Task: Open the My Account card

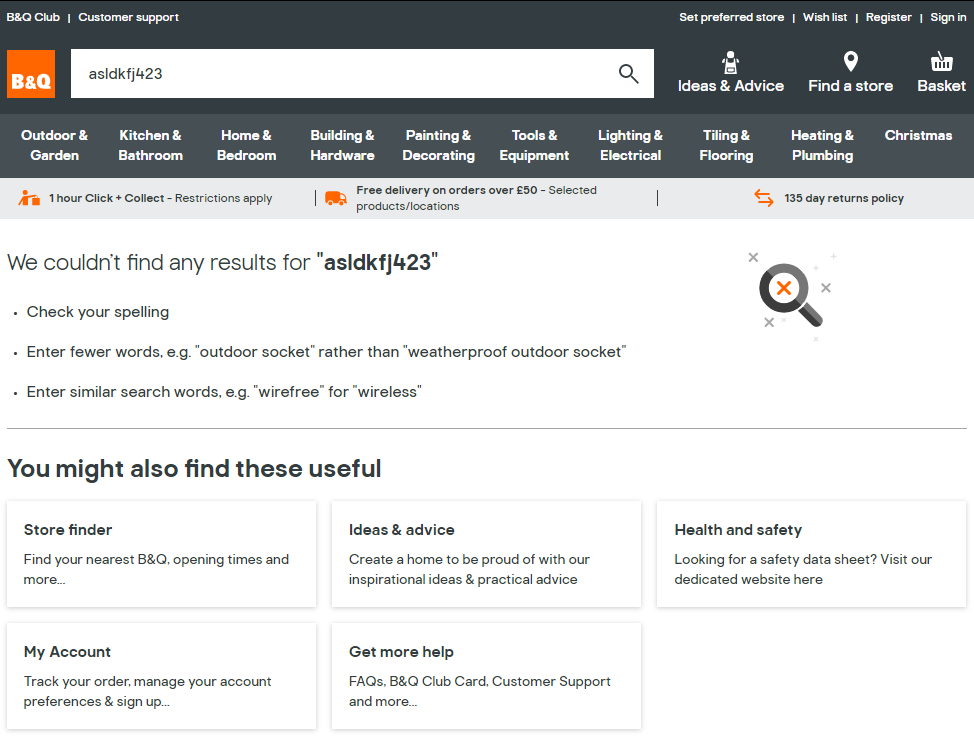Action: (162, 676)
